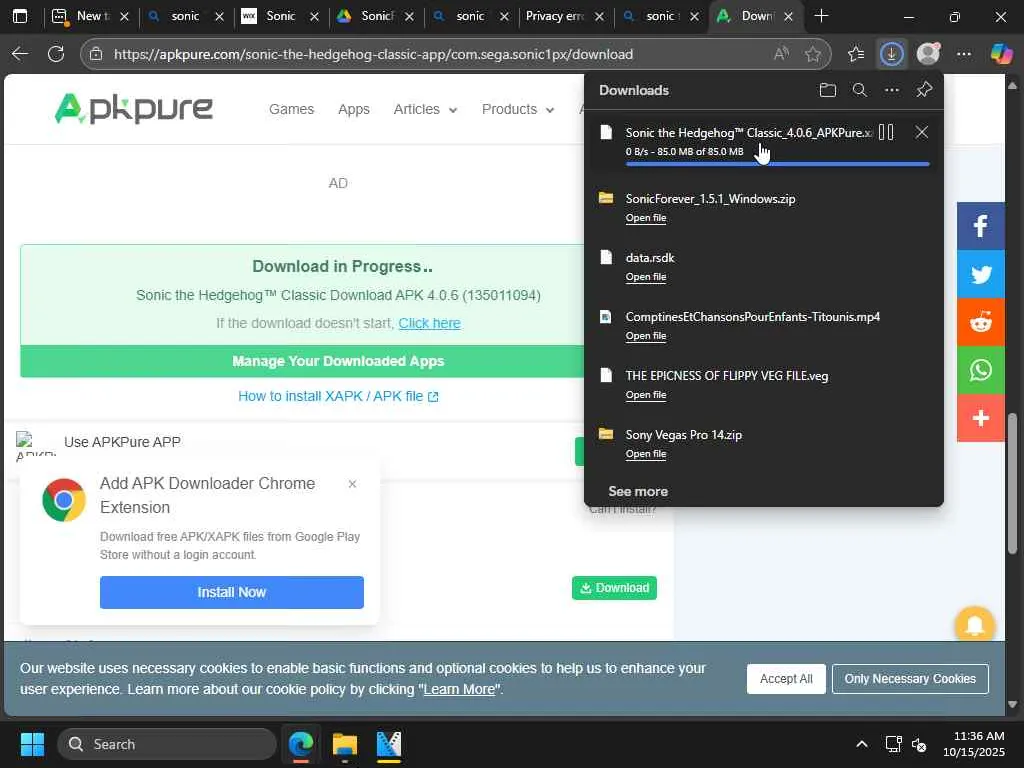Viewport: 1024px width, 768px height.
Task: Open the Edge profile avatar
Action: [928, 54]
